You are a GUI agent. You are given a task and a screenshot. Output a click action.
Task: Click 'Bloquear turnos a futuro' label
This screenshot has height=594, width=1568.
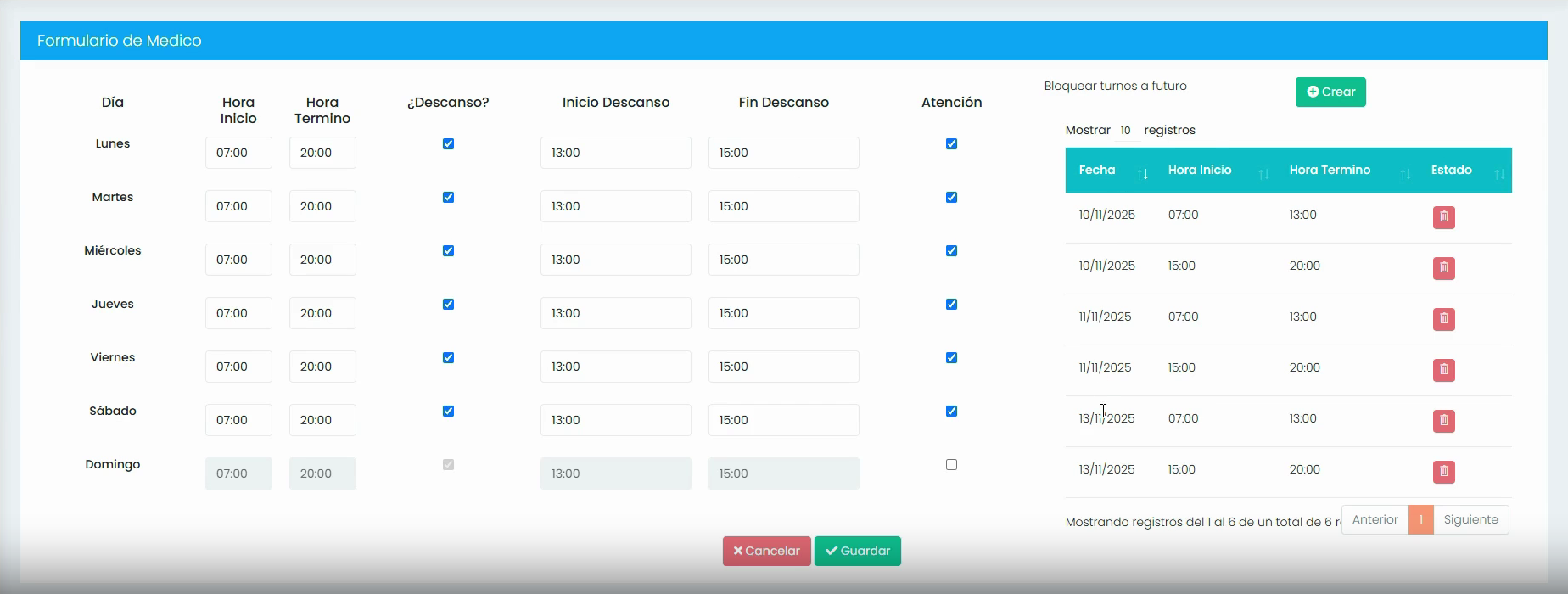1116,86
